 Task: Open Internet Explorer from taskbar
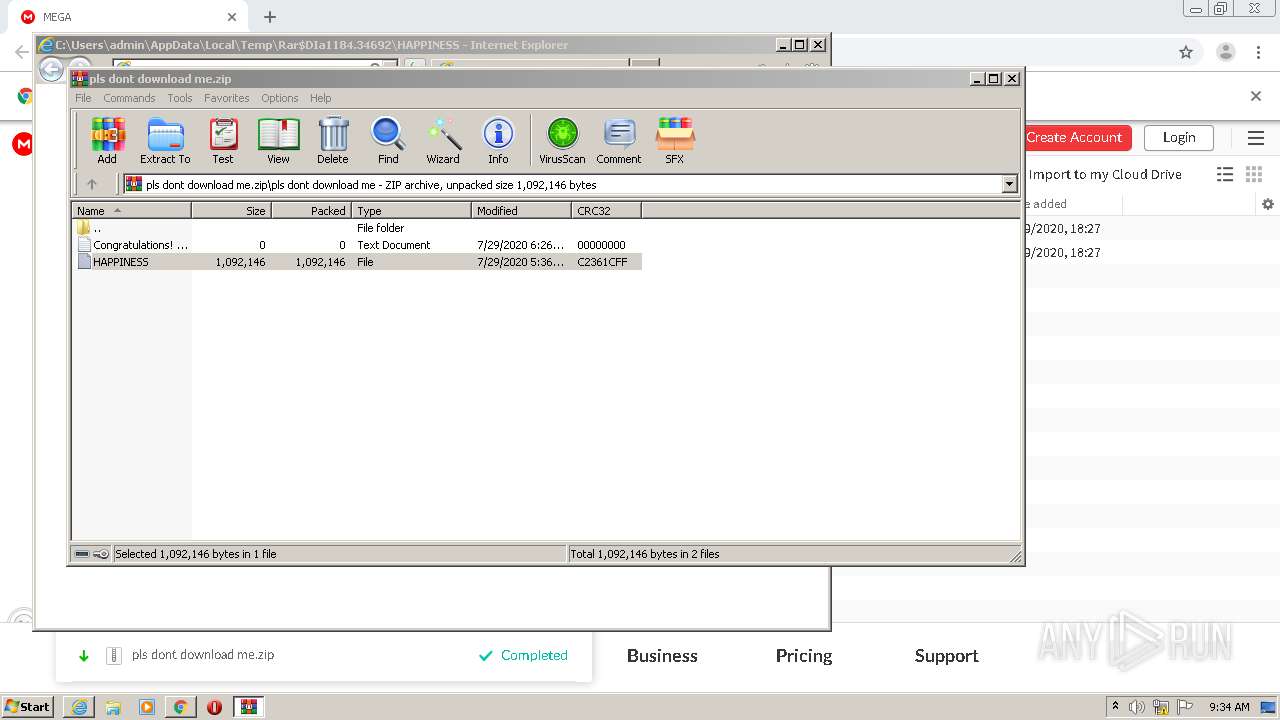tap(79, 707)
